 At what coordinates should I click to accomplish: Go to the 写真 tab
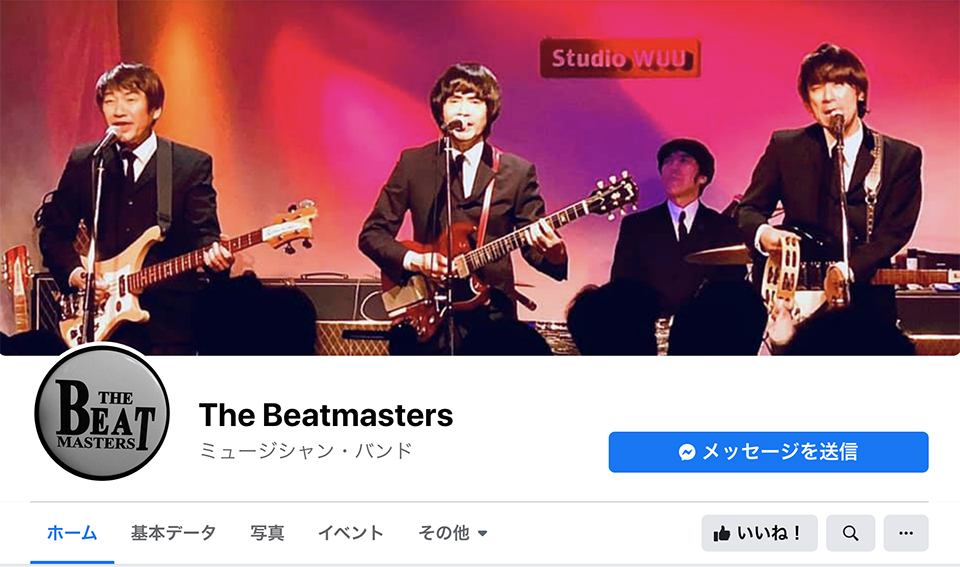pyautogui.click(x=267, y=533)
